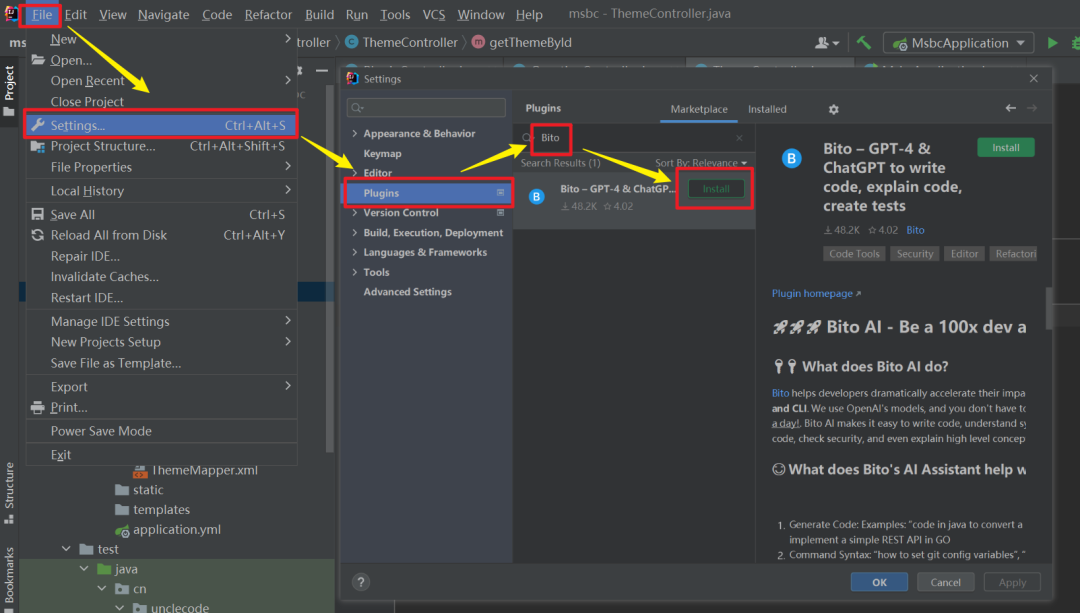The image size is (1080, 613).
Task: Click the large Bito logo in plugin details
Action: coord(791,159)
